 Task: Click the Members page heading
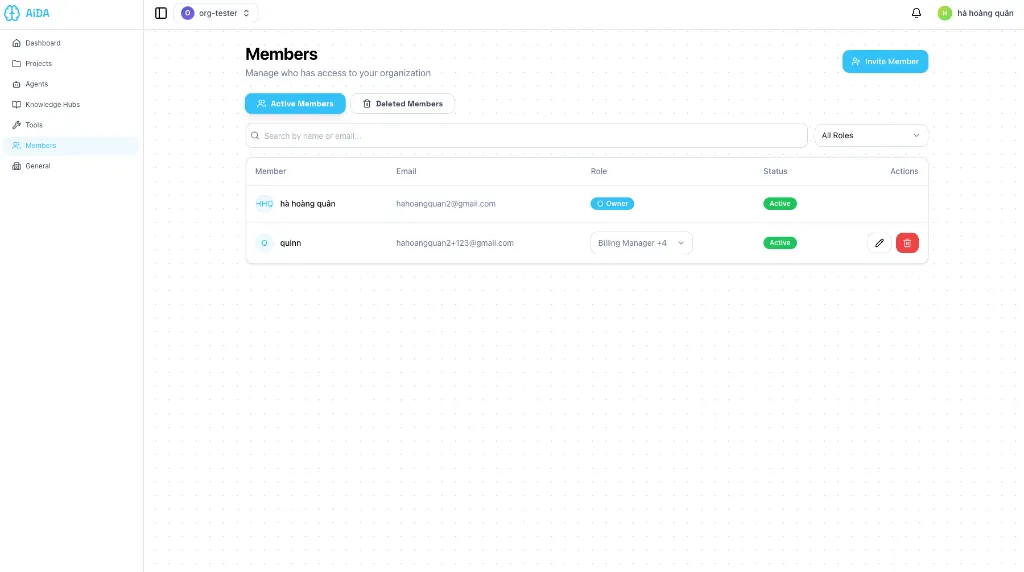(x=281, y=54)
